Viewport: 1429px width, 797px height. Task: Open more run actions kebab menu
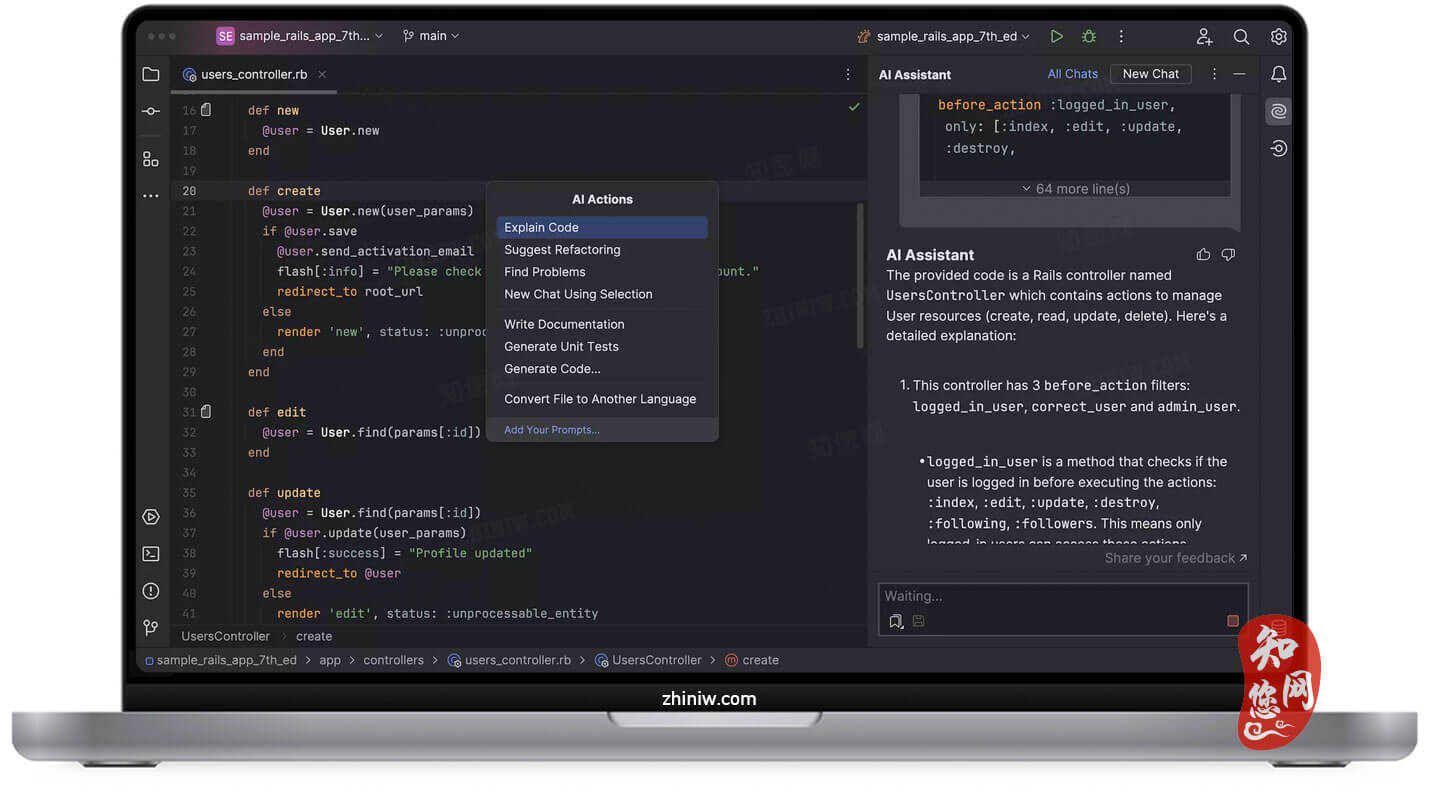(x=1121, y=36)
